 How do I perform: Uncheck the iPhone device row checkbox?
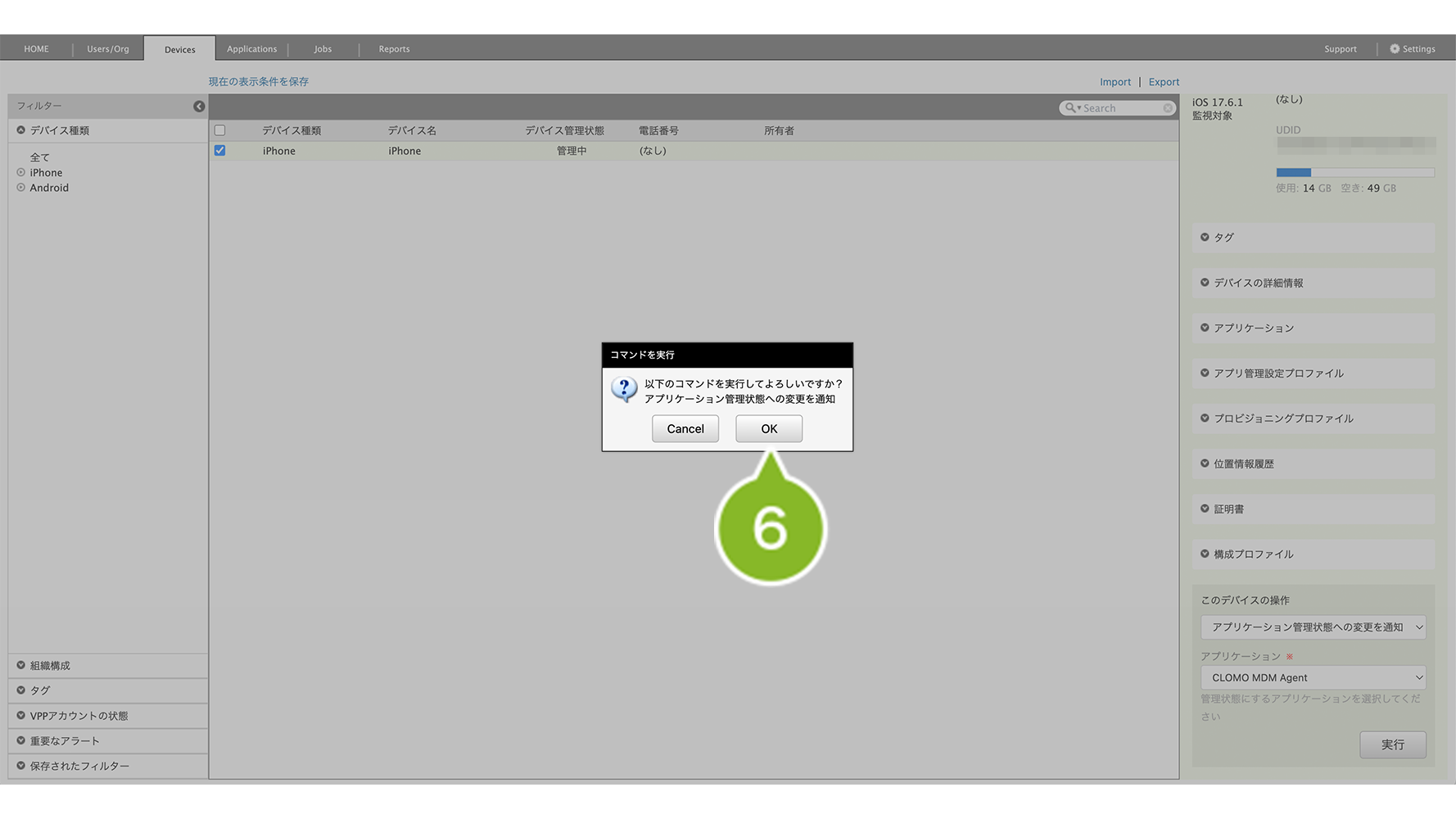(x=219, y=151)
